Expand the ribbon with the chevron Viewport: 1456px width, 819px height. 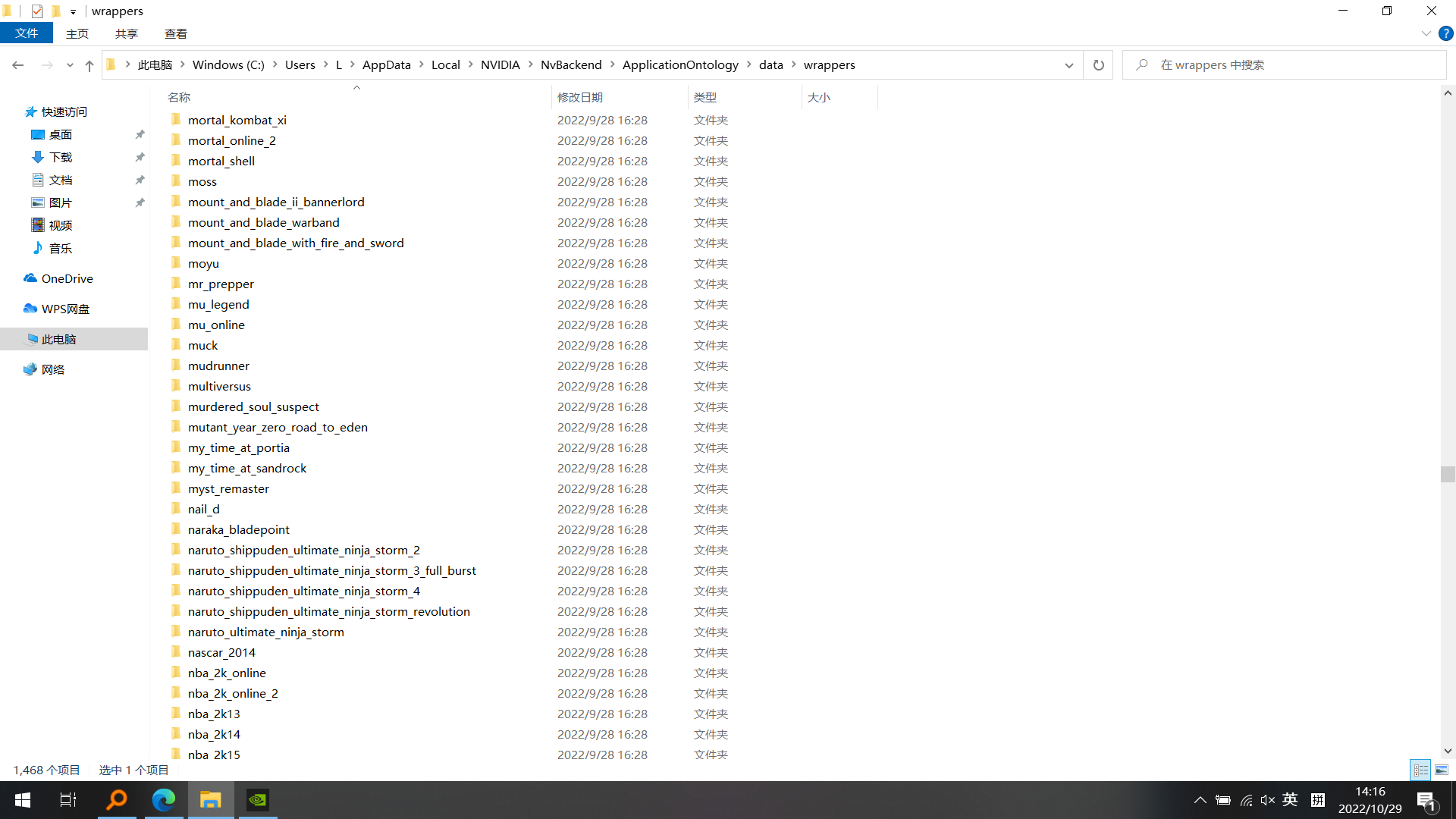tap(1426, 33)
